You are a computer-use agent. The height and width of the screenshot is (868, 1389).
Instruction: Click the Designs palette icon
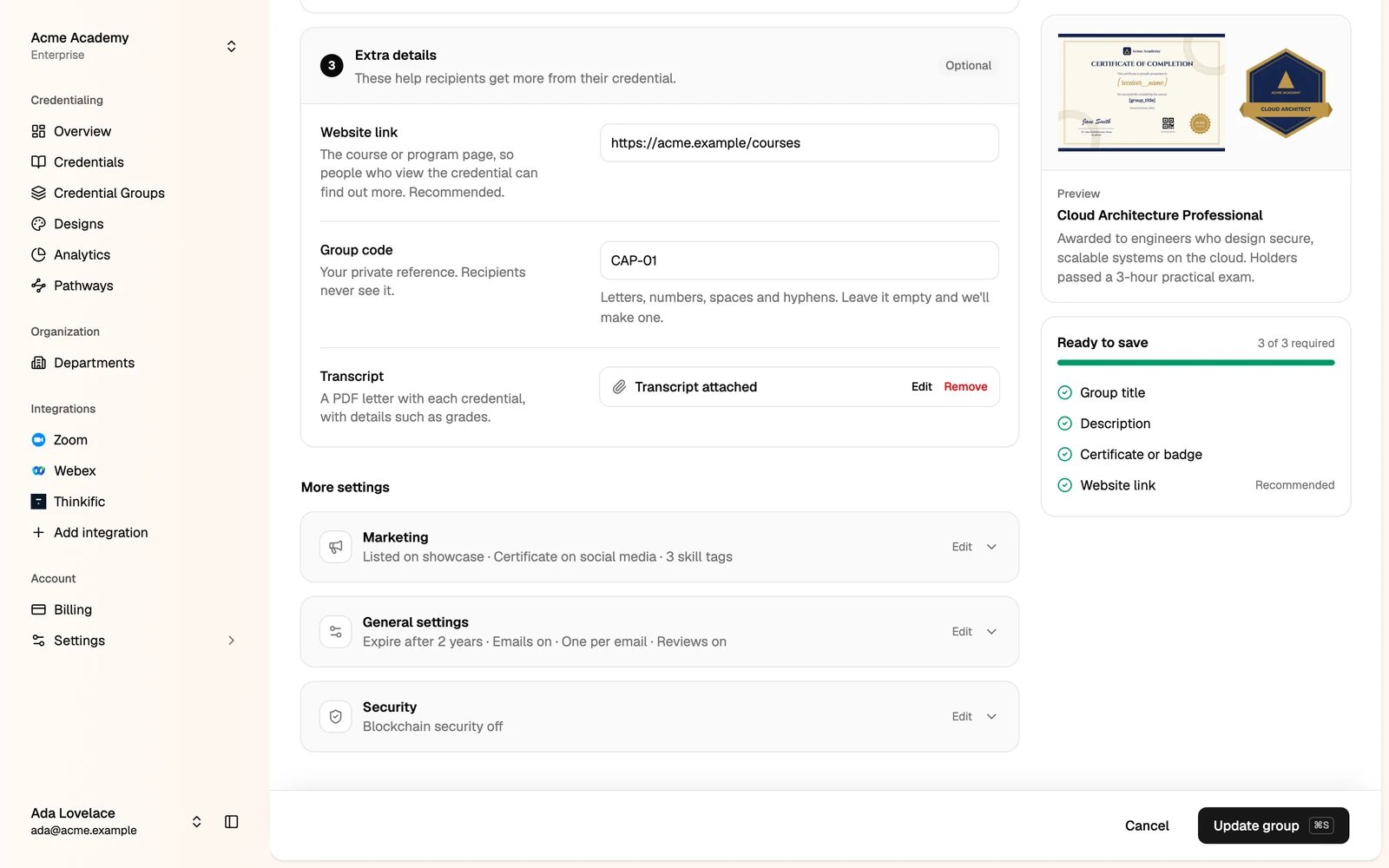pos(38,224)
